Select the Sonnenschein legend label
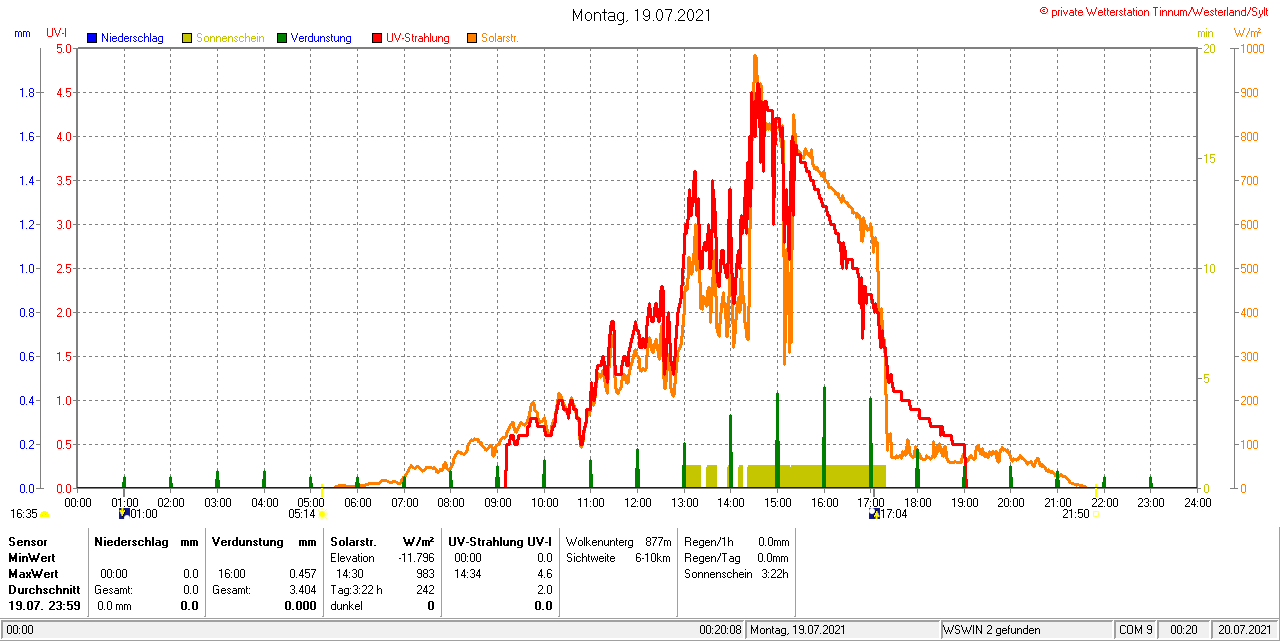 (x=230, y=38)
